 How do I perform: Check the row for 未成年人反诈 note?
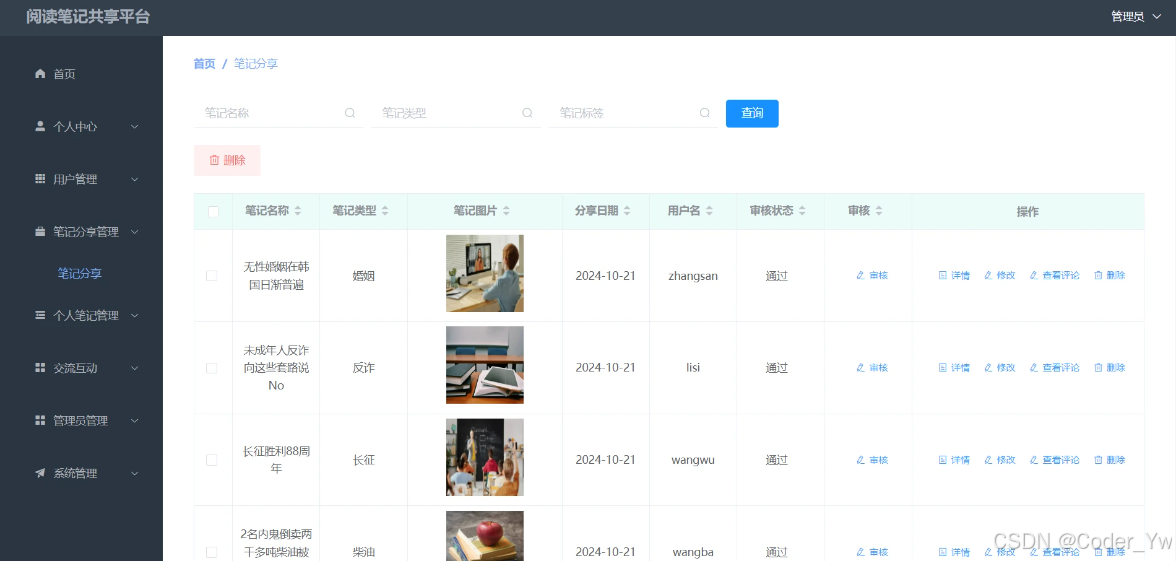coord(212,368)
